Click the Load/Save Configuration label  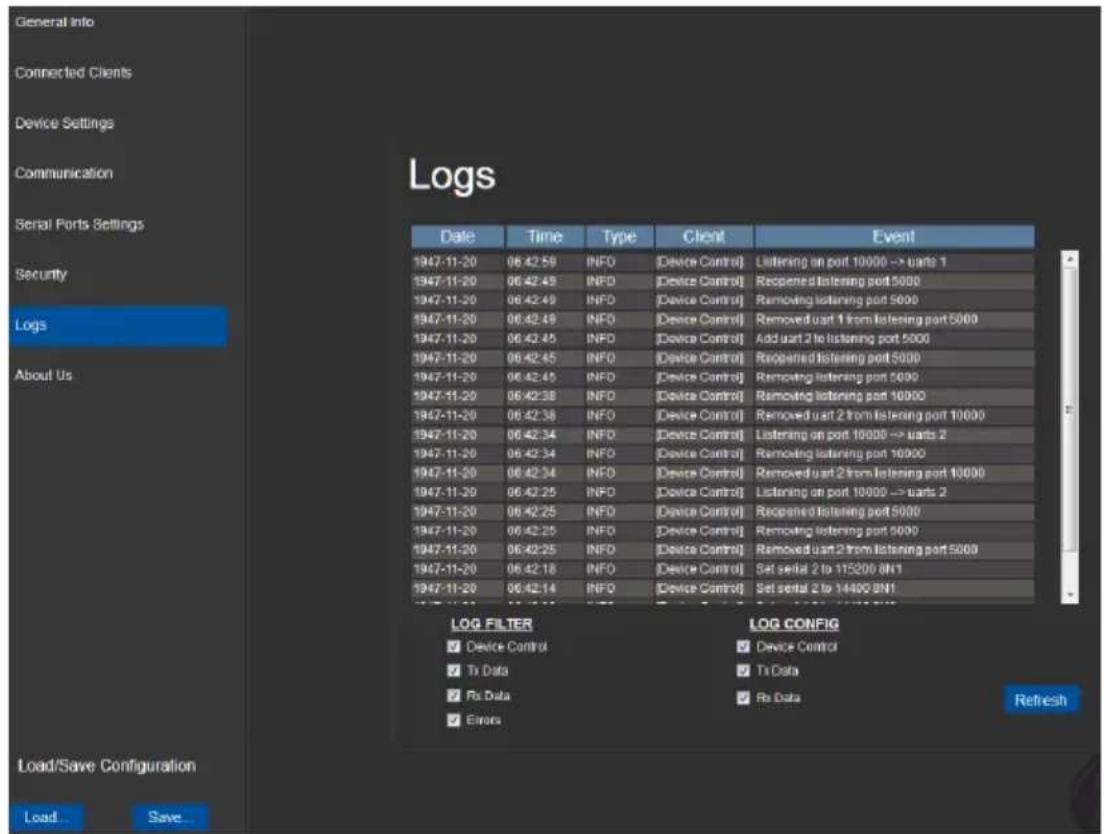coord(106,766)
